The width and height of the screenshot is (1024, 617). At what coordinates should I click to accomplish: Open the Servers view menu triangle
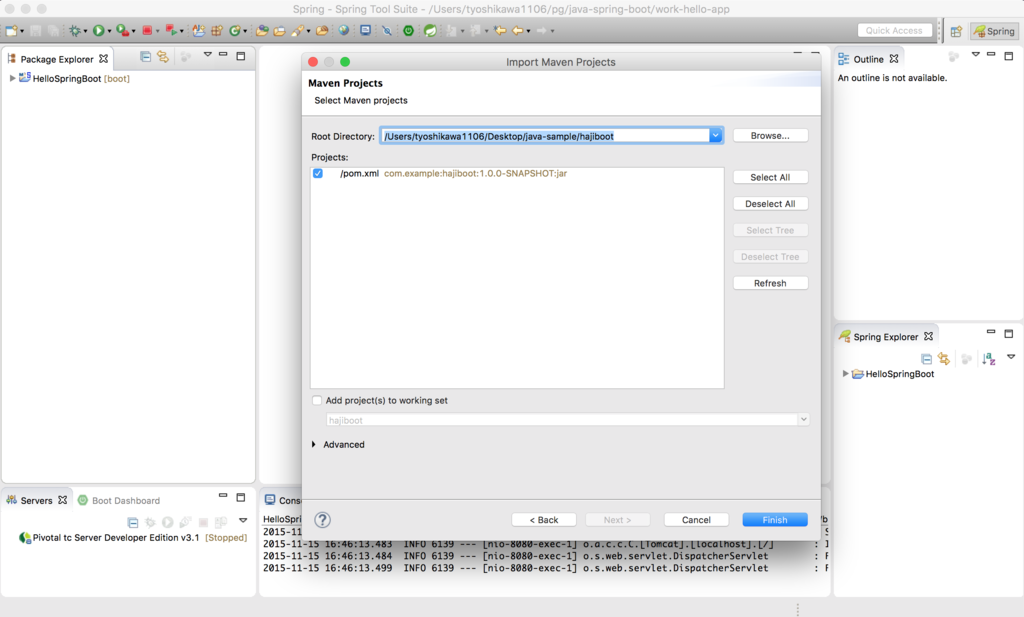(x=243, y=520)
